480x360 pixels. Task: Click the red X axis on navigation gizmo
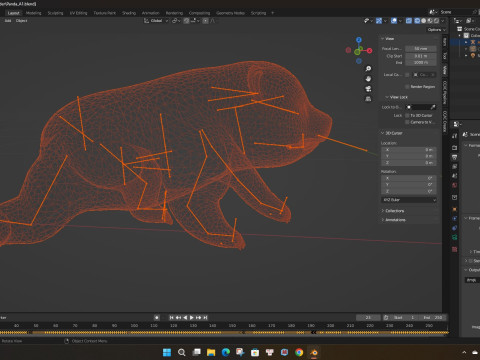[x=369, y=51]
